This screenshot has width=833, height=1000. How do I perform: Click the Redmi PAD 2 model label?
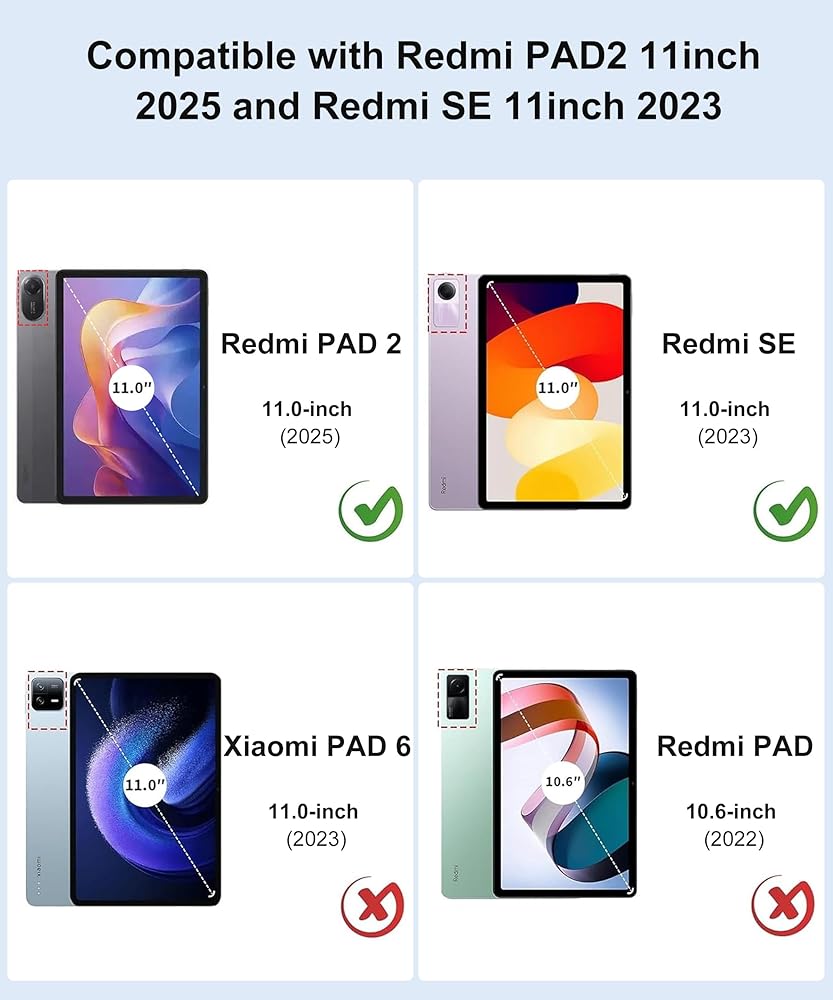(311, 344)
